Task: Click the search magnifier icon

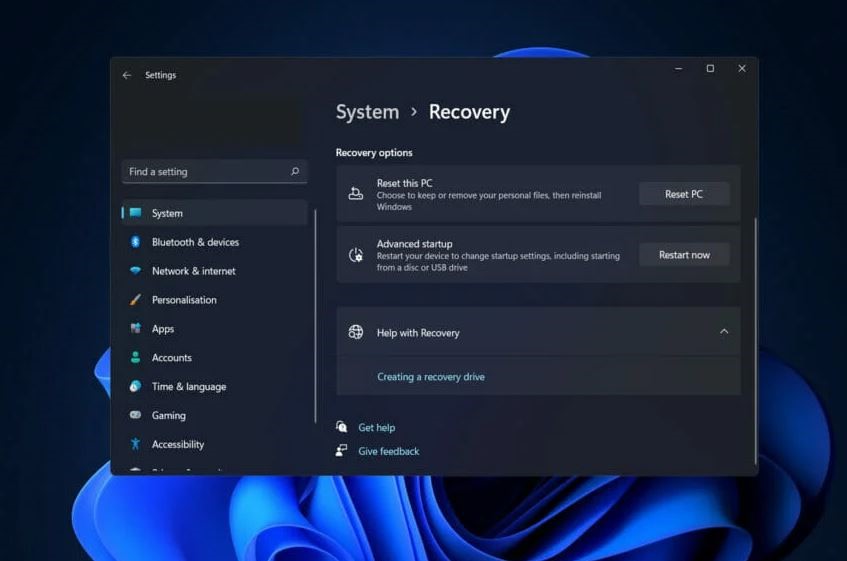Action: 295,171
